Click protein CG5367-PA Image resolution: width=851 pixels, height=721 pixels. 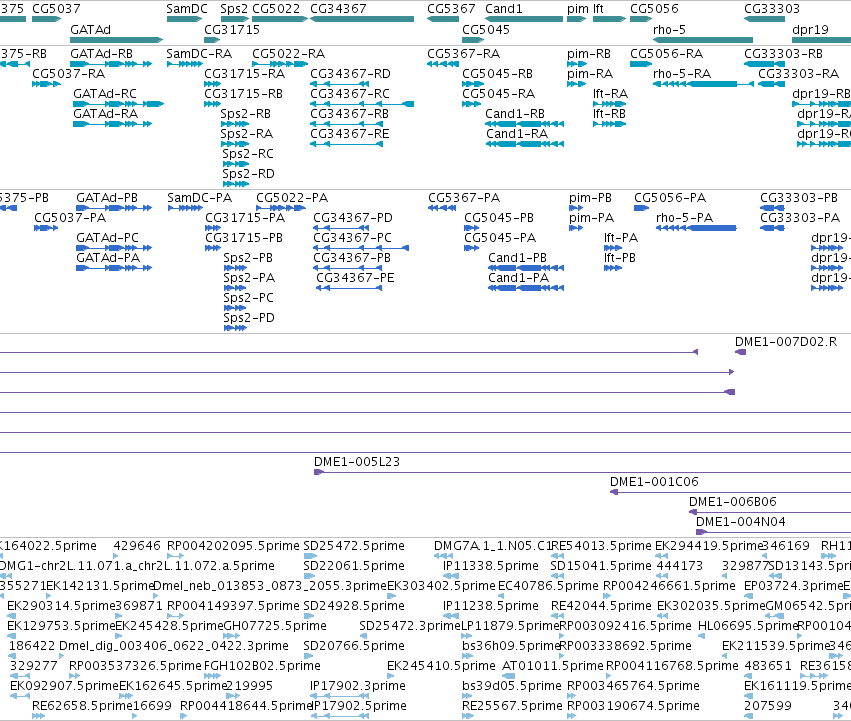tap(442, 208)
